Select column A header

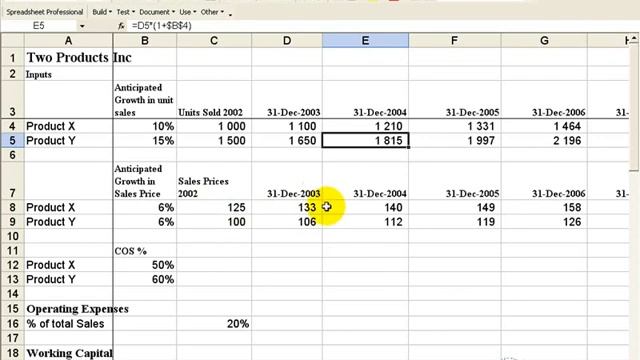coord(68,40)
